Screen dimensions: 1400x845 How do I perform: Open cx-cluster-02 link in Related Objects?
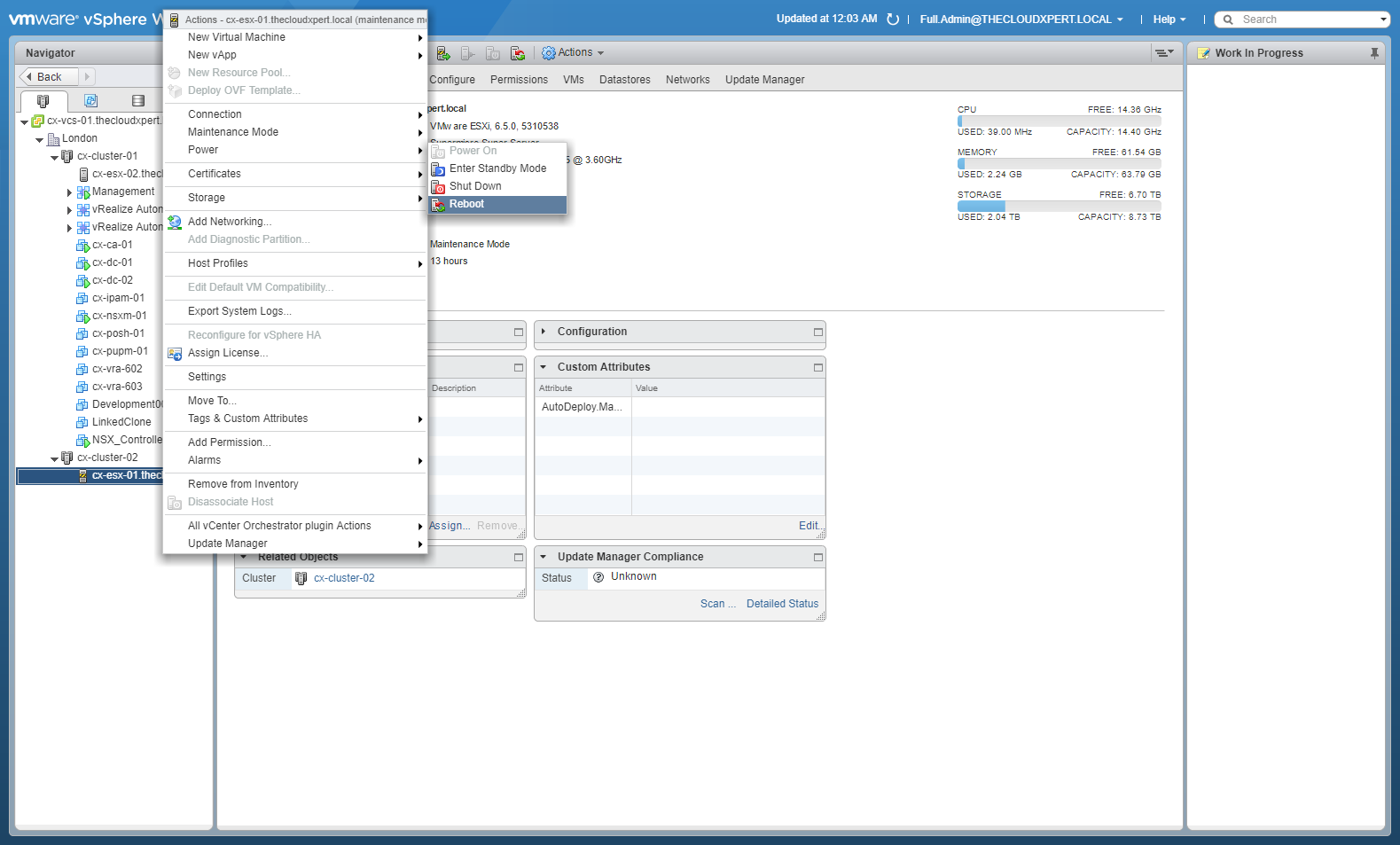[344, 578]
